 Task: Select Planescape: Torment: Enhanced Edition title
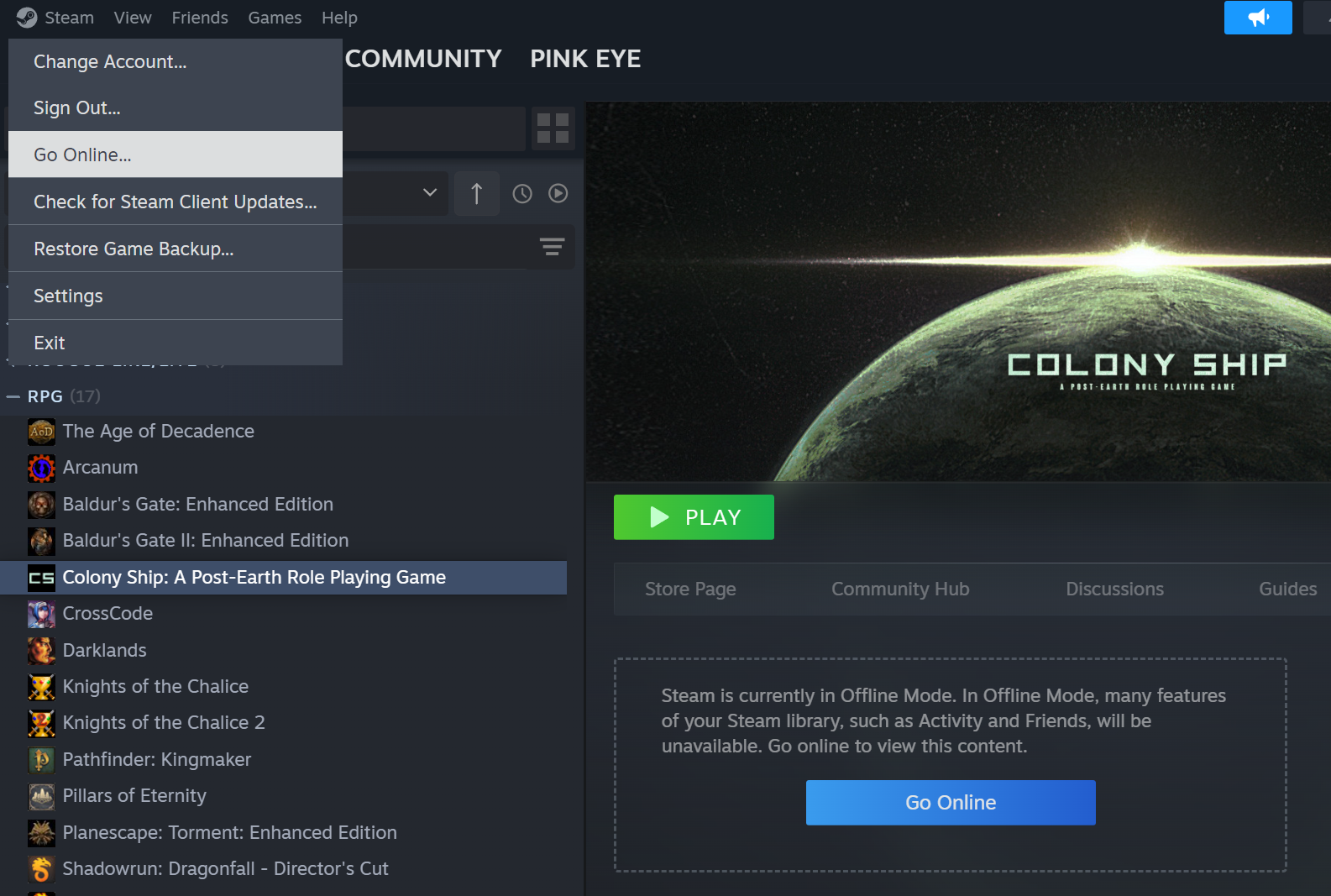coord(230,833)
